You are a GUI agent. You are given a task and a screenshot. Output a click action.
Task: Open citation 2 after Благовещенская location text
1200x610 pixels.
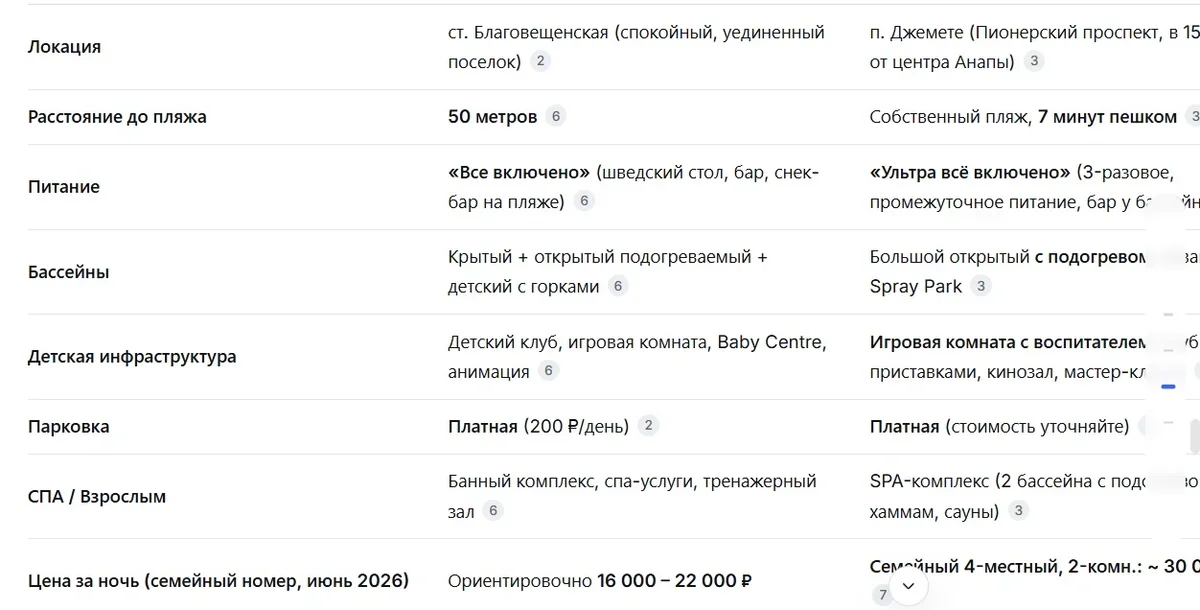541,62
